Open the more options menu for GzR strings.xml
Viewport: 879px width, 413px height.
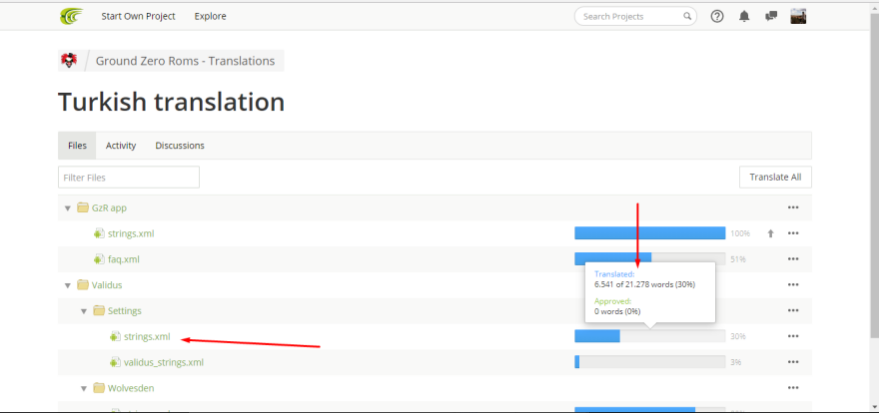pyautogui.click(x=793, y=234)
